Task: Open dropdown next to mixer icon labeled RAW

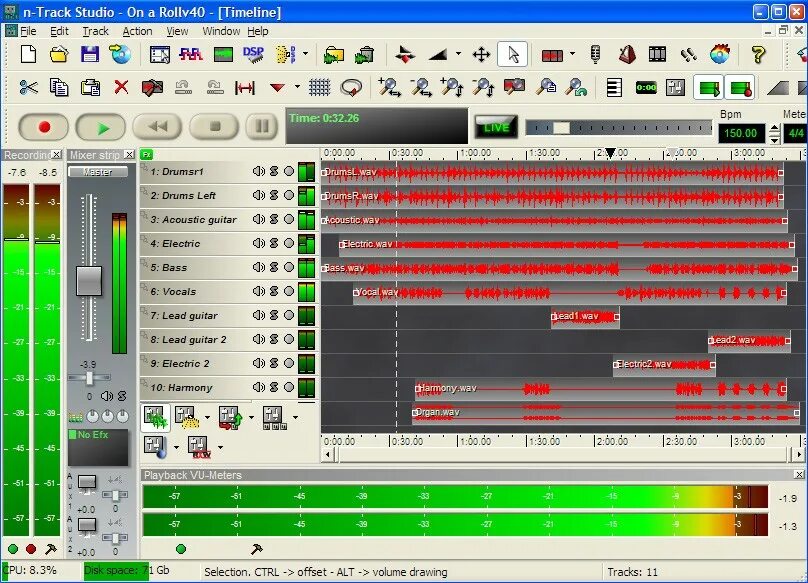Action: point(221,447)
